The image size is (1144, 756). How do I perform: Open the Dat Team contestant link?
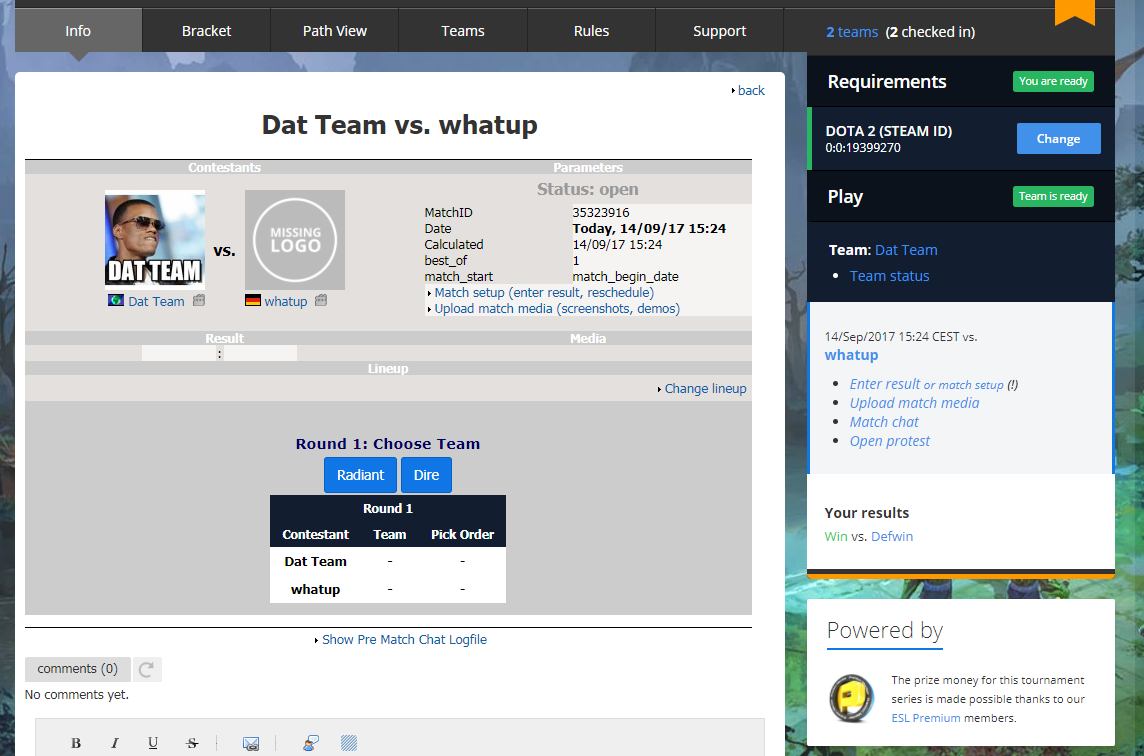156,301
